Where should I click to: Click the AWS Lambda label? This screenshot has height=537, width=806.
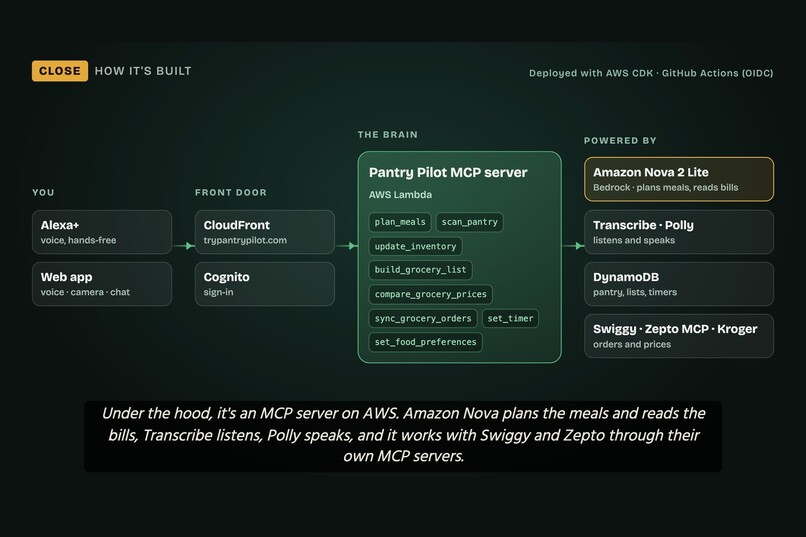pyautogui.click(x=400, y=195)
